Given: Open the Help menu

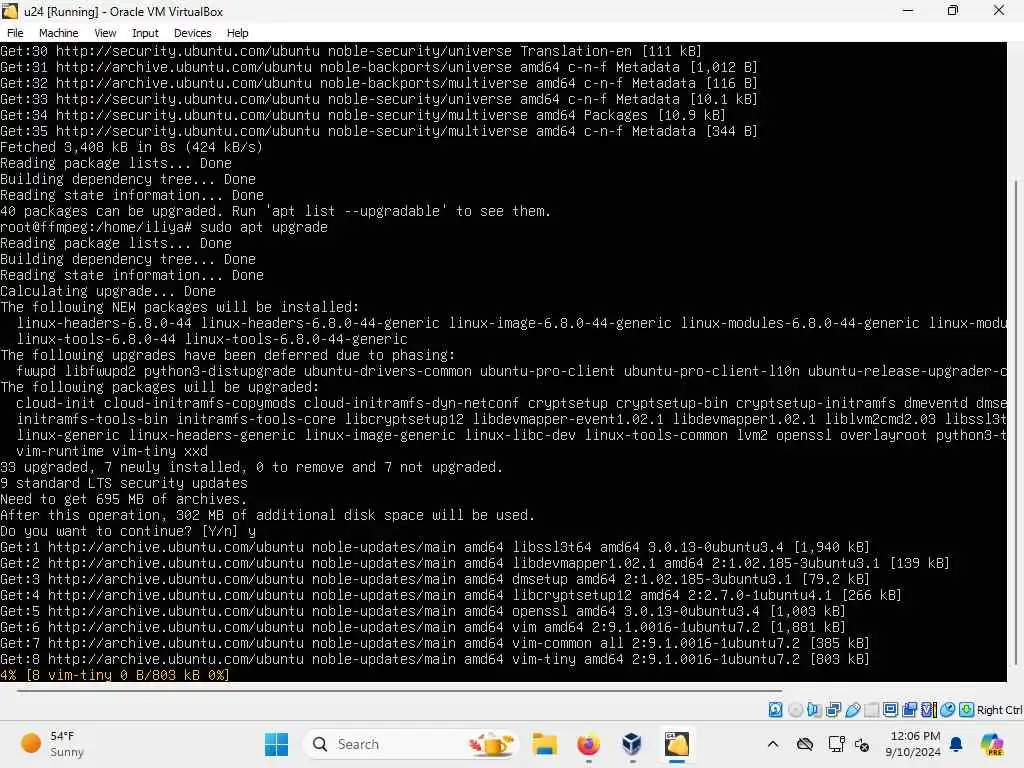Looking at the screenshot, I should coord(238,33).
